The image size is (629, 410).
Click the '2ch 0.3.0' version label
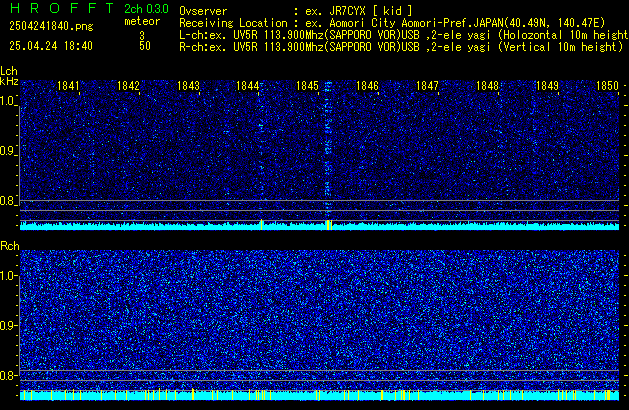(146, 9)
